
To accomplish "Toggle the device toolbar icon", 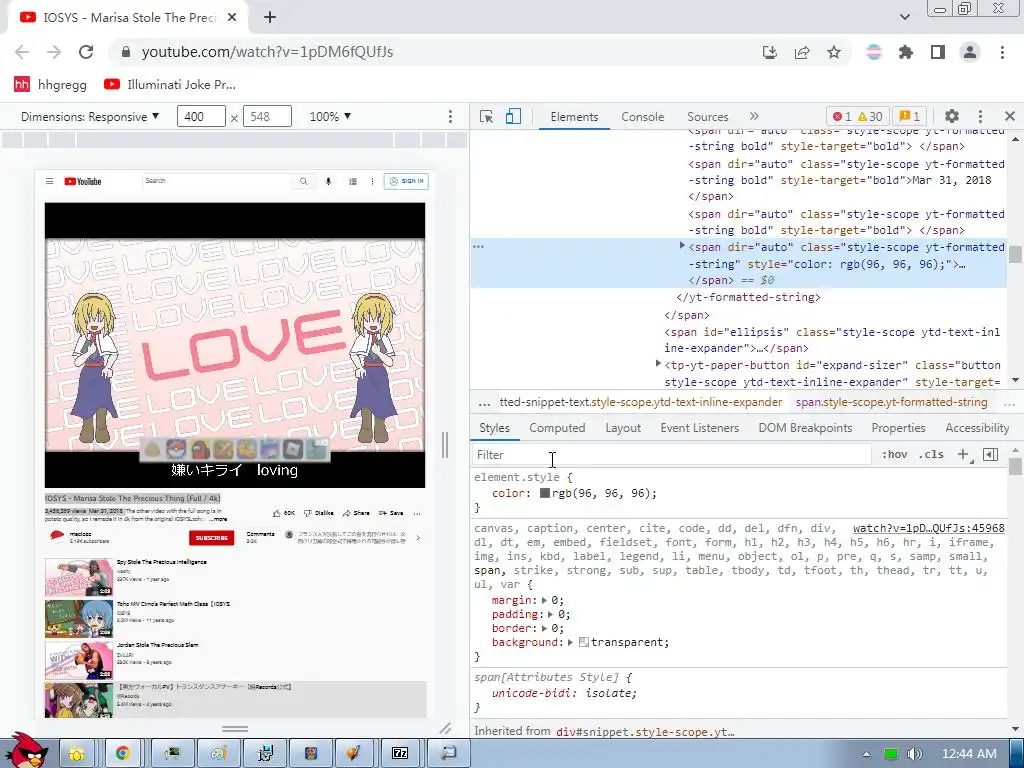I will [513, 116].
